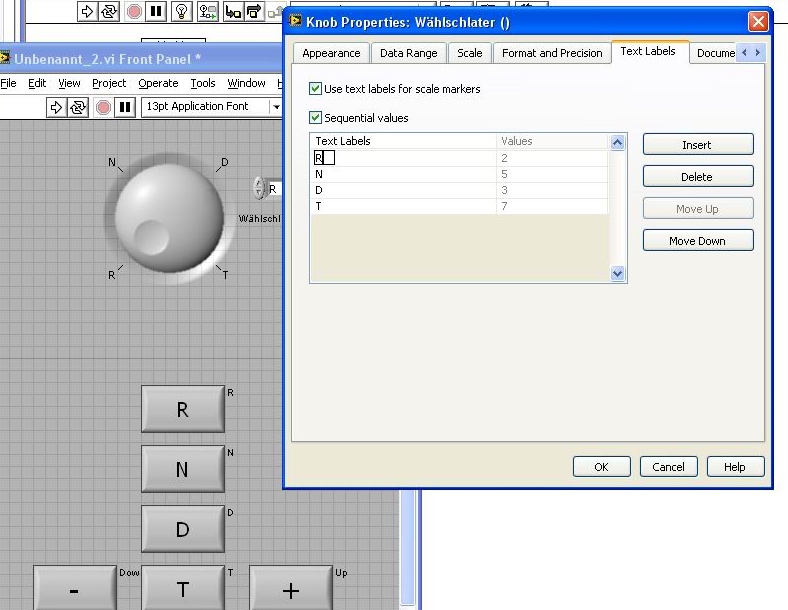
Task: Open the Tools menu
Action: click(203, 83)
